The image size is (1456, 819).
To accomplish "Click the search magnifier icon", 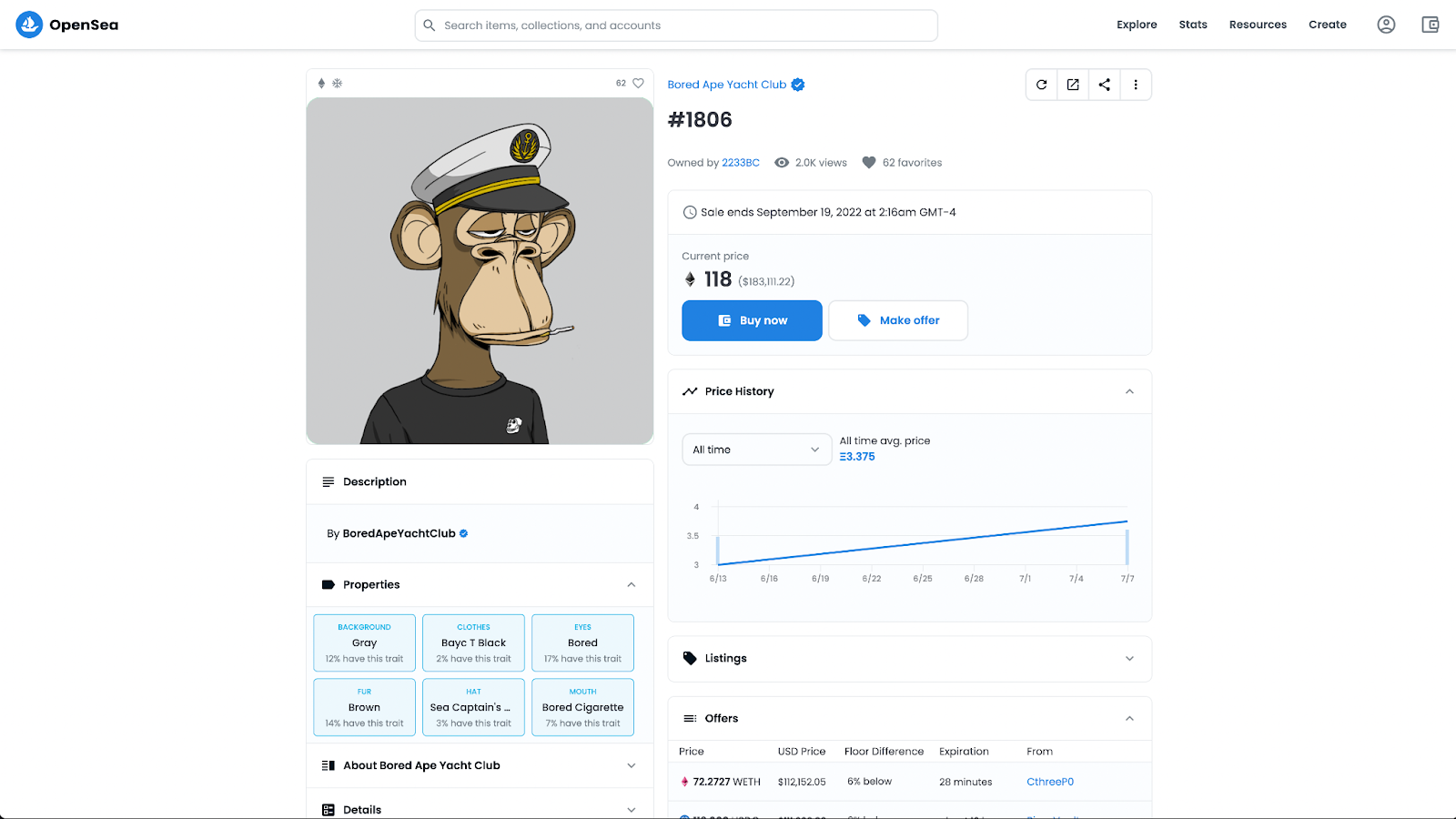I will coord(430,25).
